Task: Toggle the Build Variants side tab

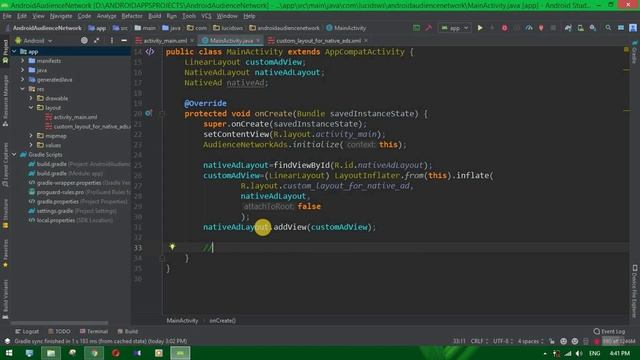Action: coord(5,299)
